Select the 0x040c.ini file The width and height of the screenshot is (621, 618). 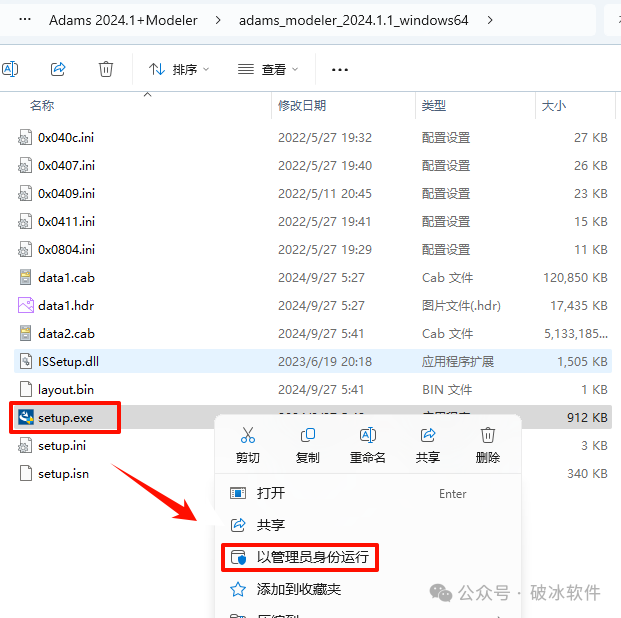coord(313,137)
